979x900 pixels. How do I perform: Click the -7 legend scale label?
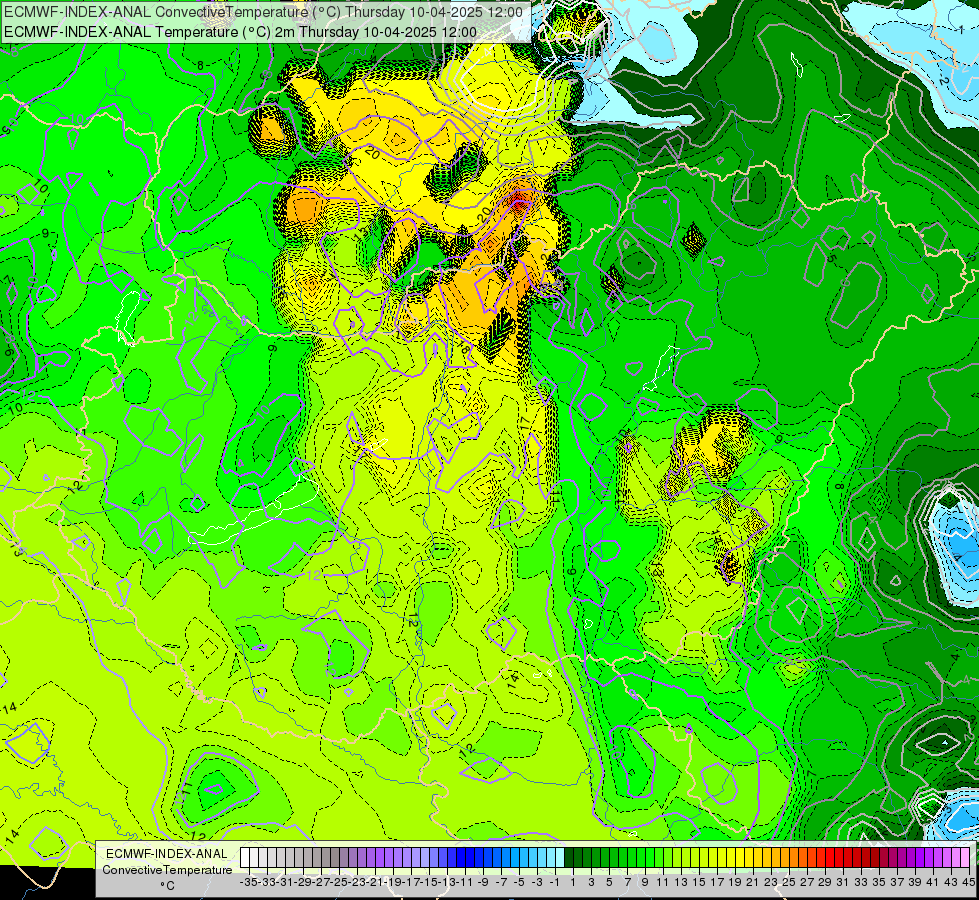[500, 883]
